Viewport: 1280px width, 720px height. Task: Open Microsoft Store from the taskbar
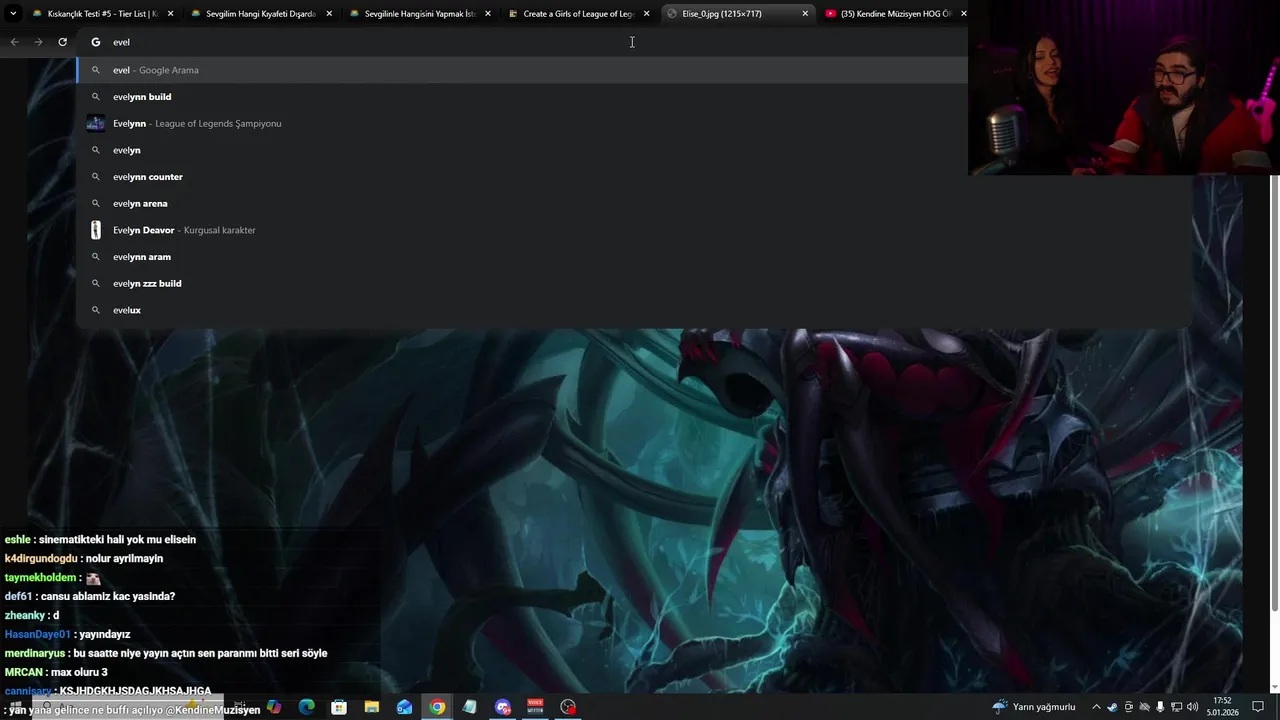point(339,707)
